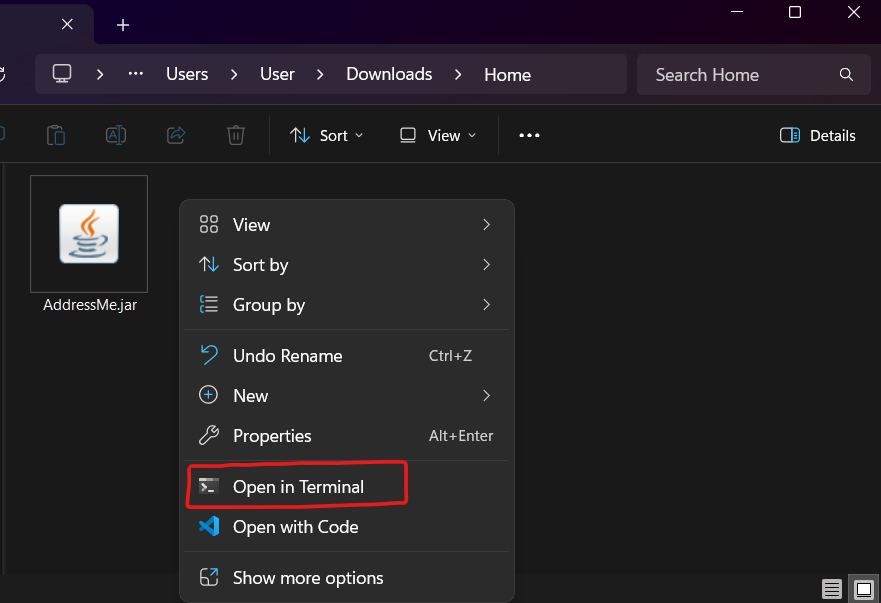
Task: Click the Delete trash icon
Action: tap(235, 135)
